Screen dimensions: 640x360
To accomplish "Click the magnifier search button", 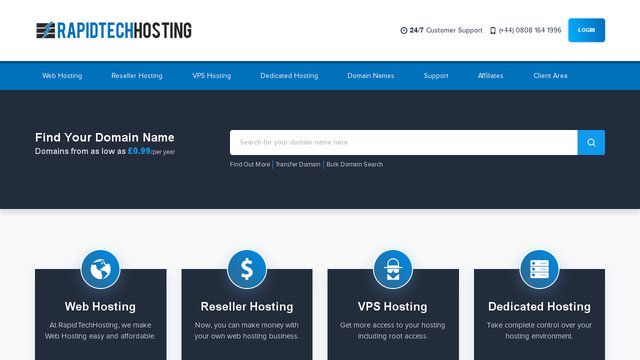I will (x=591, y=142).
